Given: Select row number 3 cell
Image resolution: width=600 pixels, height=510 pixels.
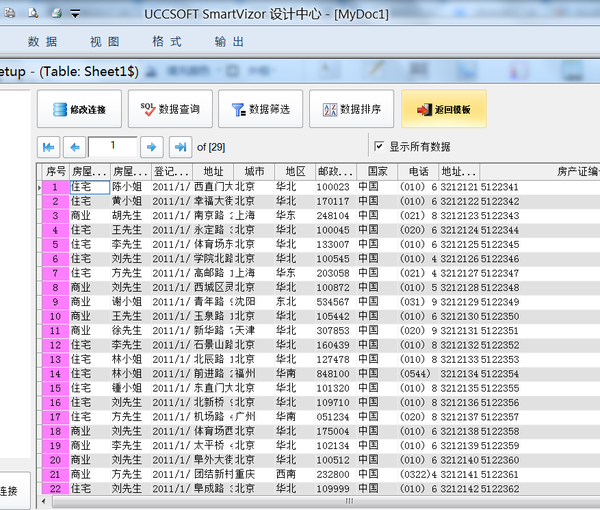Looking at the screenshot, I should (55, 215).
